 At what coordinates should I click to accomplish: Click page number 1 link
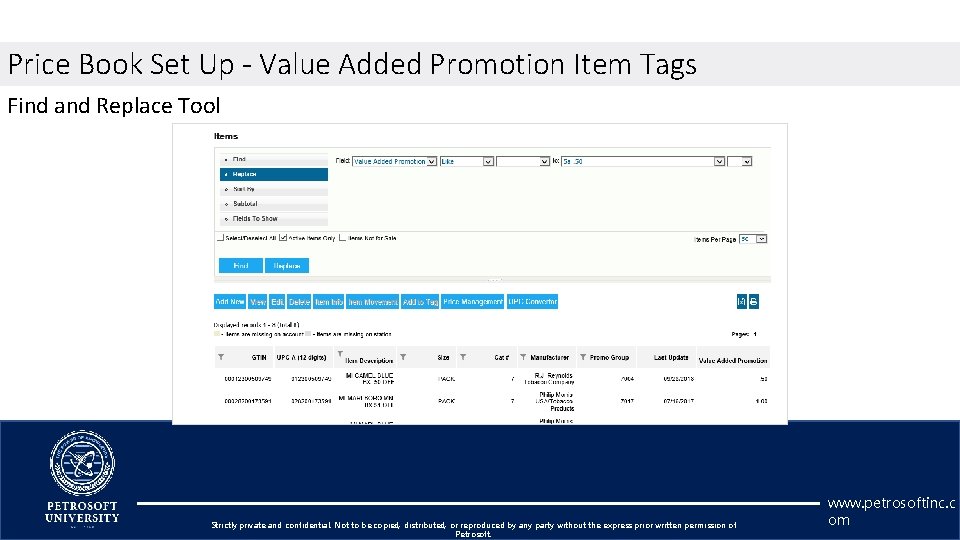tap(755, 334)
